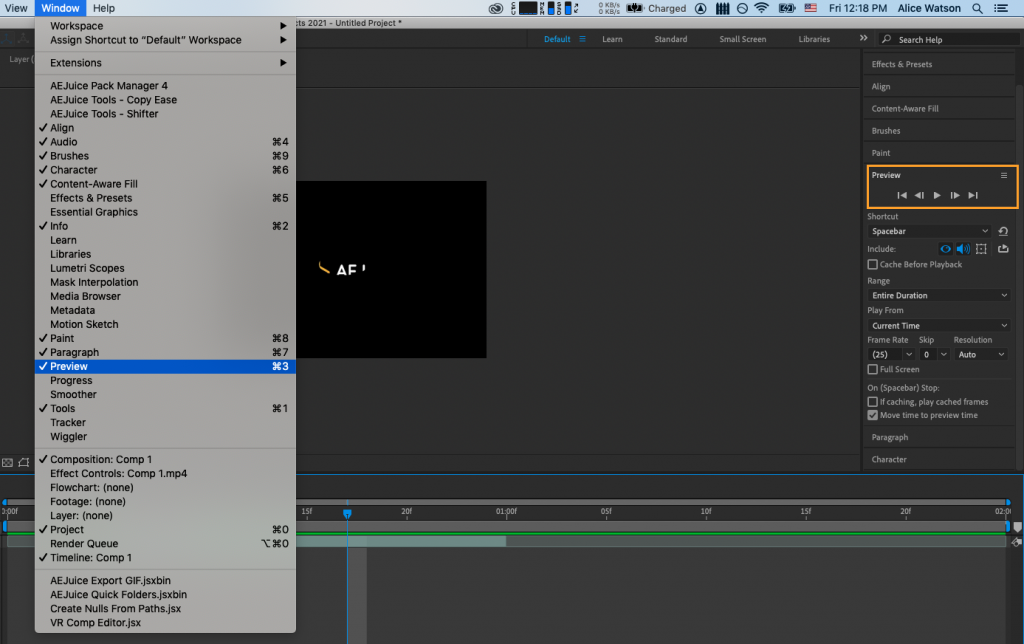Open the Range dropdown showing Entire Duration

pyautogui.click(x=937, y=295)
